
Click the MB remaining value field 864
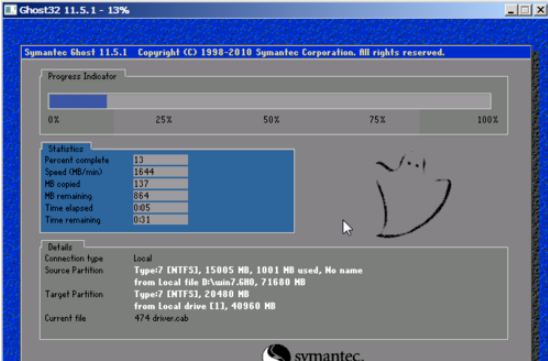[x=160, y=195]
